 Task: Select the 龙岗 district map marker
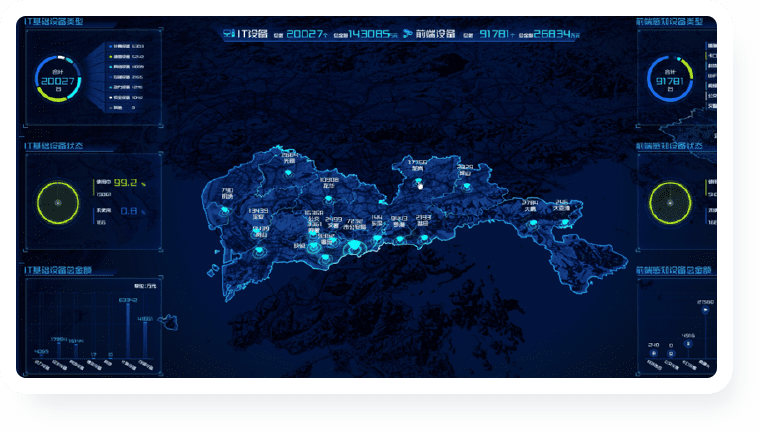coord(418,182)
